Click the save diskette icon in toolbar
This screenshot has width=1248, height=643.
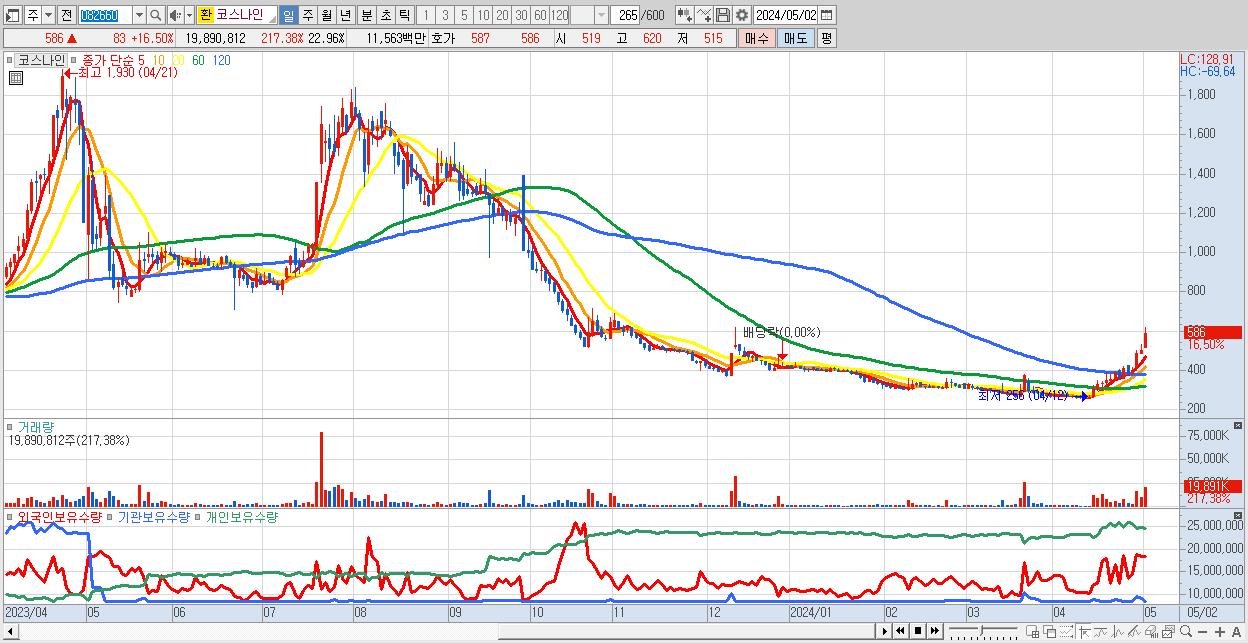tap(722, 15)
